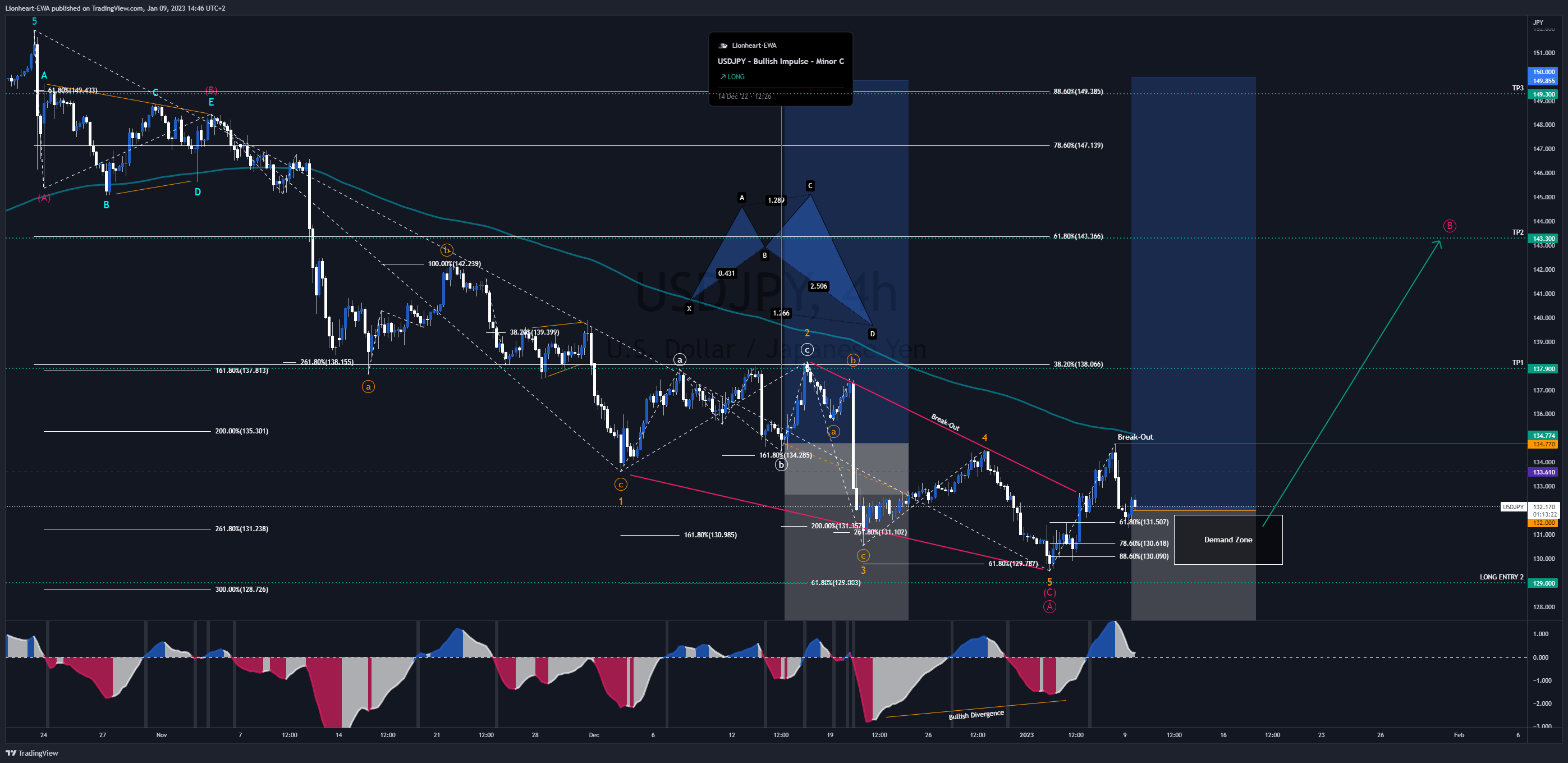Click the '161.80%(130.985)' fib label
This screenshot has width=1568, height=763.
pos(710,535)
